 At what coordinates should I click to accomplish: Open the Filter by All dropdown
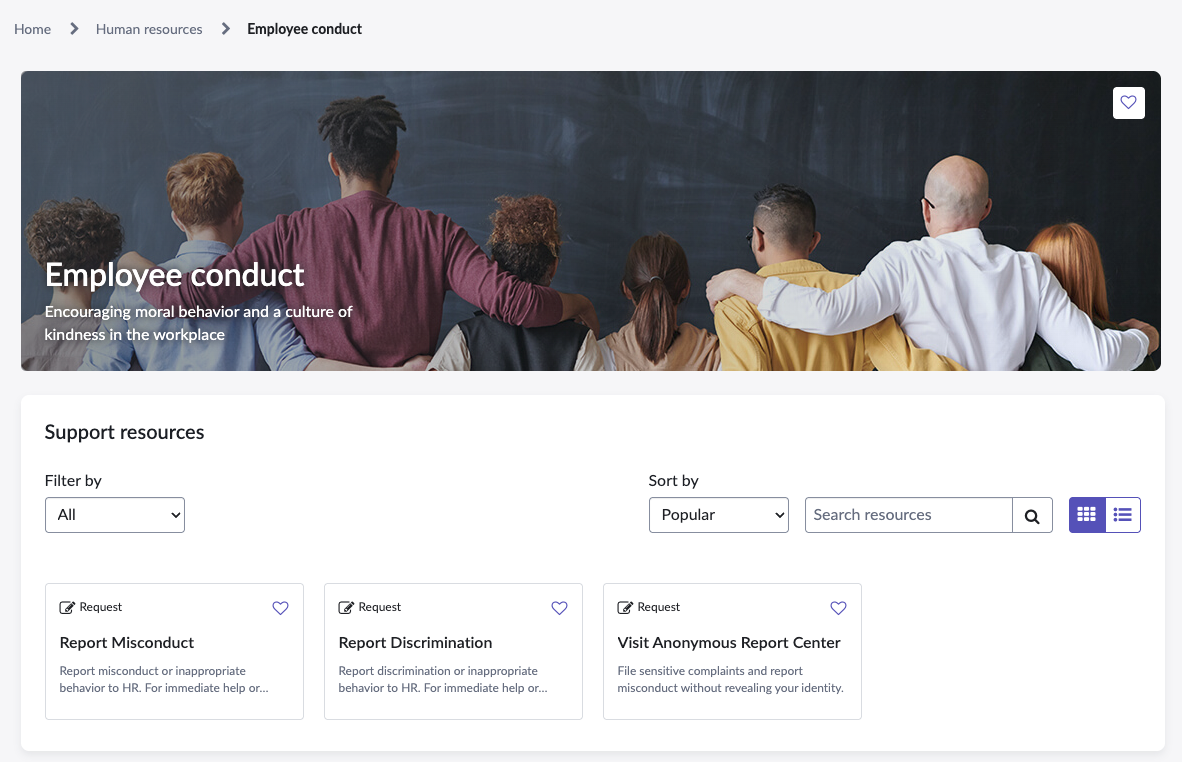click(x=115, y=515)
